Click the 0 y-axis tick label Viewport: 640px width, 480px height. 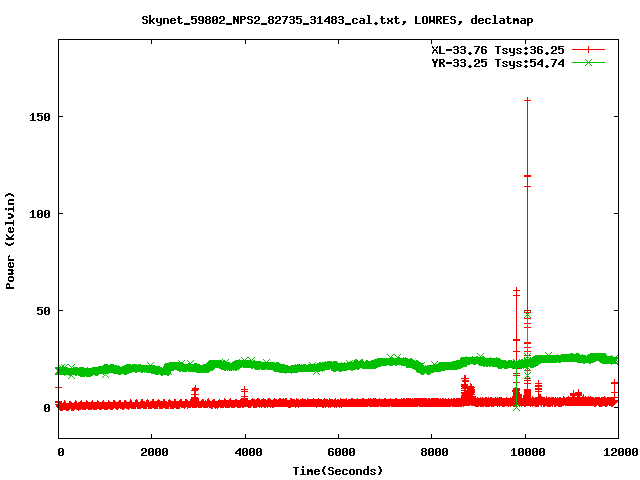[47, 408]
